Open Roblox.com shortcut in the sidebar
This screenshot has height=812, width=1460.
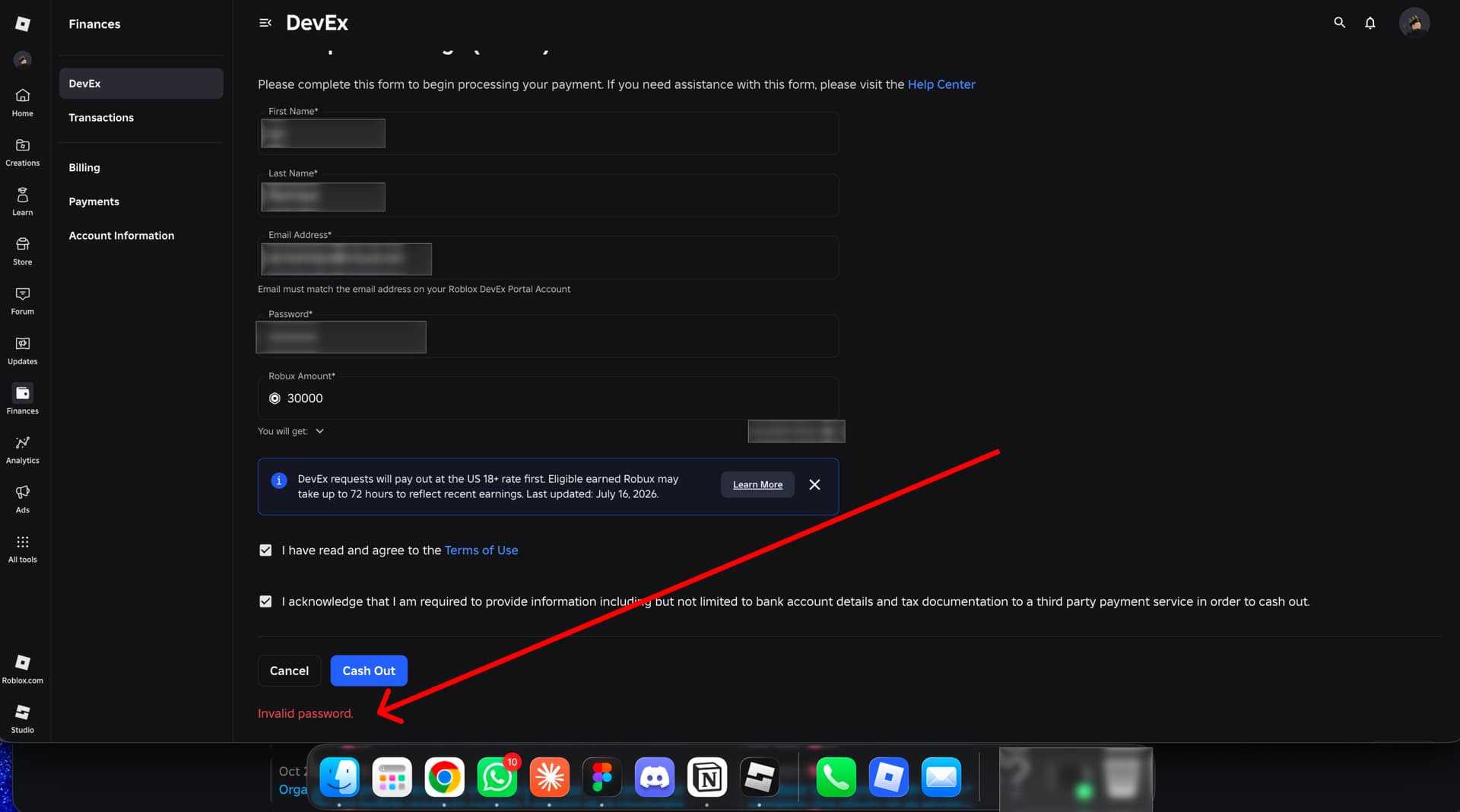[23, 669]
